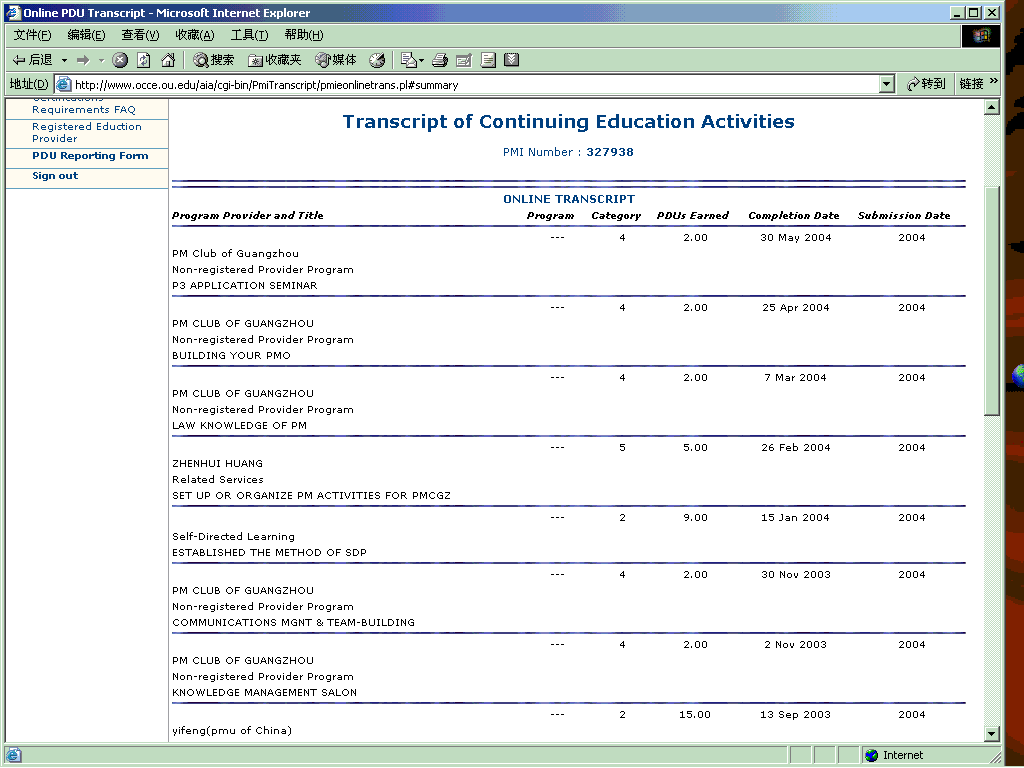Click the Submission Date column header

[904, 216]
